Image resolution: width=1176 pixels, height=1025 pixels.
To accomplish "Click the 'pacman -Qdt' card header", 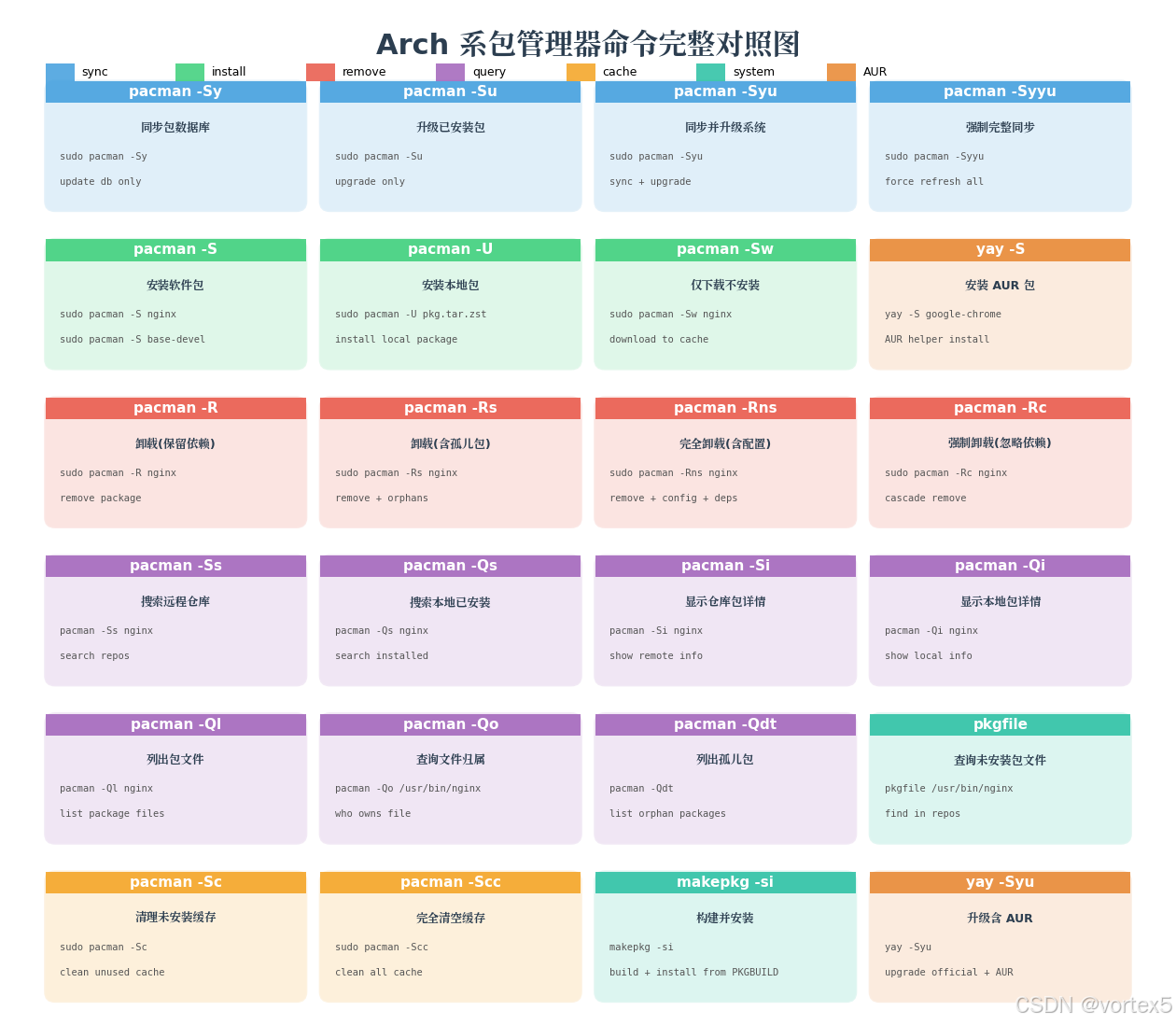I will pyautogui.click(x=725, y=724).
